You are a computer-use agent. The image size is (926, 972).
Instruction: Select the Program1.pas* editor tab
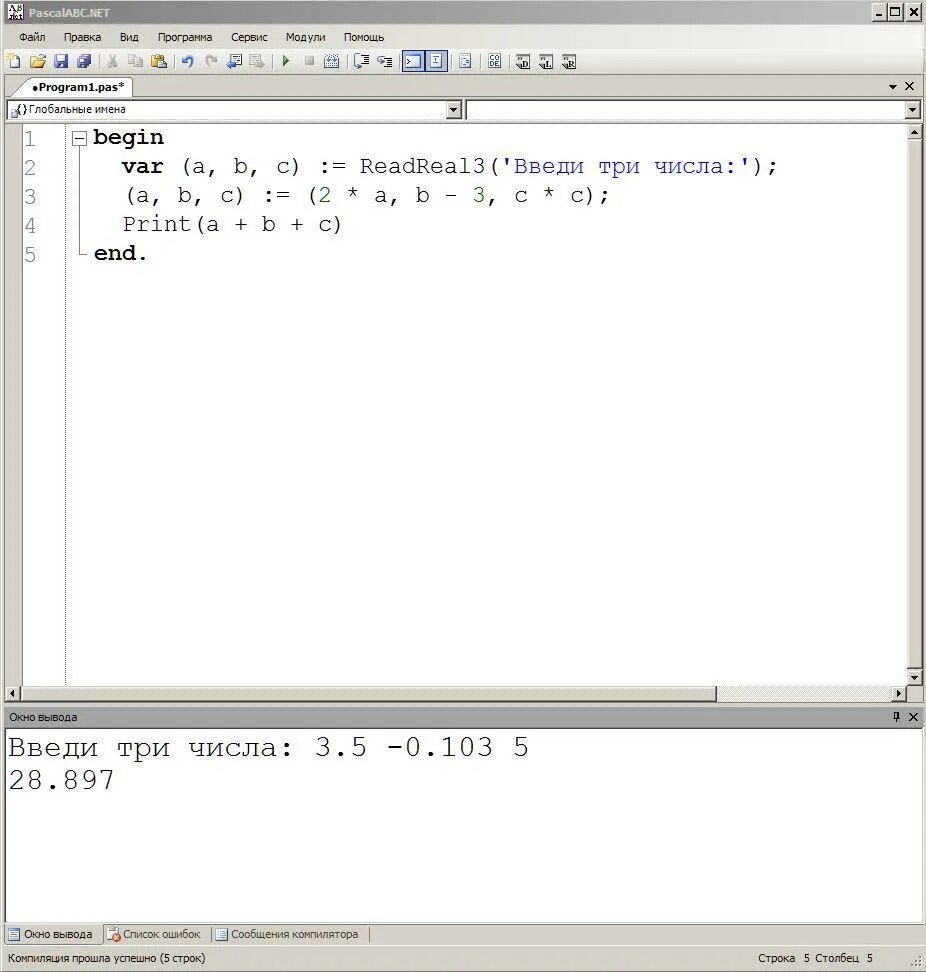[x=77, y=87]
